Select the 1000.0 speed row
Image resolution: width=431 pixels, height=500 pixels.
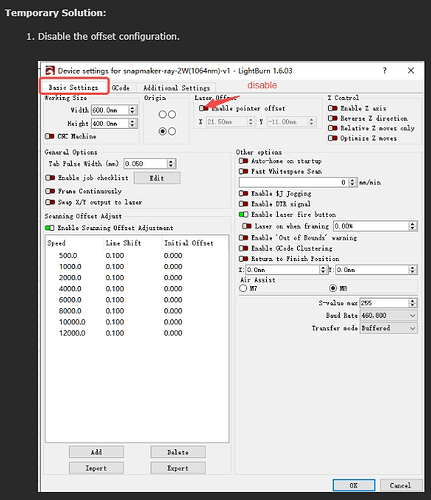click(137, 266)
